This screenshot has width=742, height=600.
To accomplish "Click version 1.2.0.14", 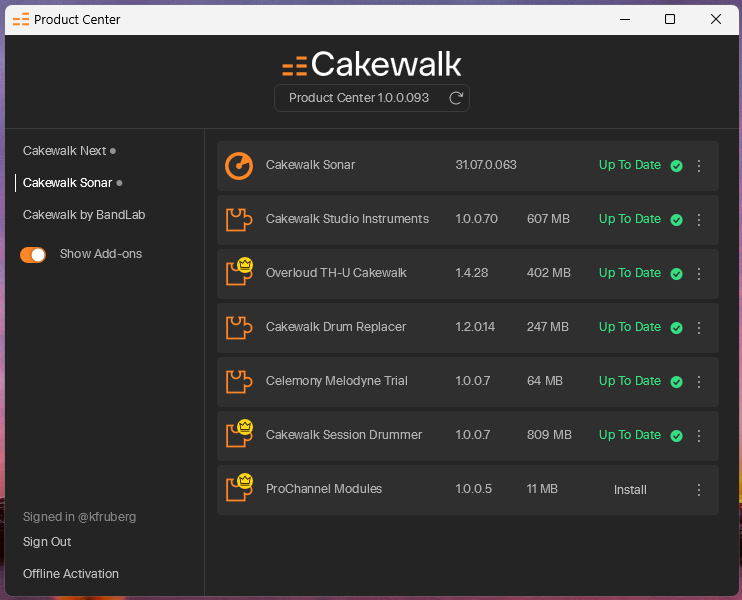I will [475, 326].
